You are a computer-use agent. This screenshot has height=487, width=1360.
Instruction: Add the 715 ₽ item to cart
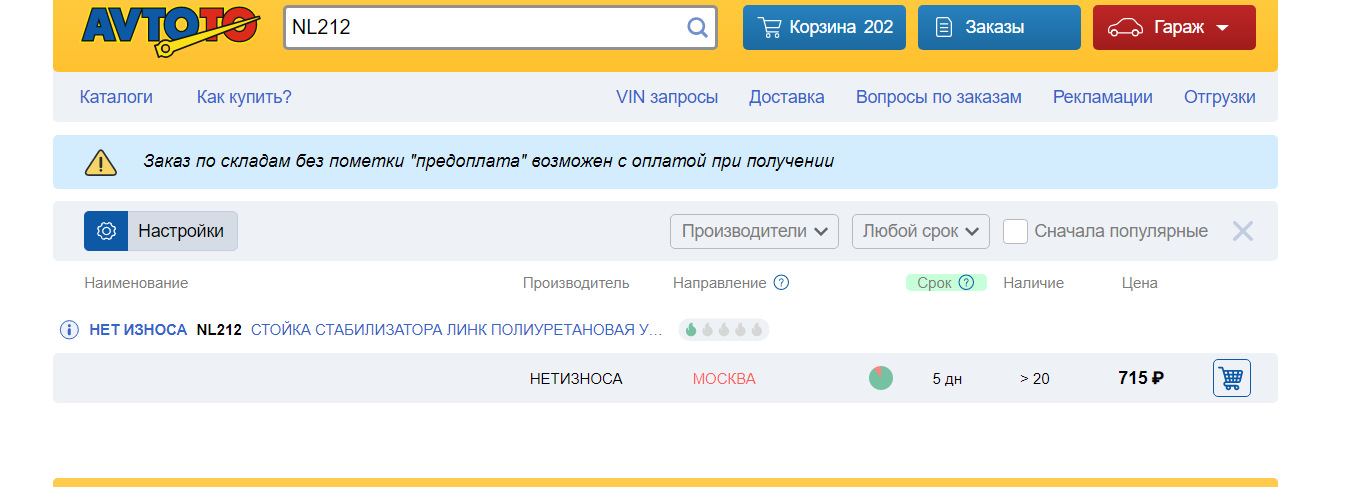click(x=1231, y=378)
